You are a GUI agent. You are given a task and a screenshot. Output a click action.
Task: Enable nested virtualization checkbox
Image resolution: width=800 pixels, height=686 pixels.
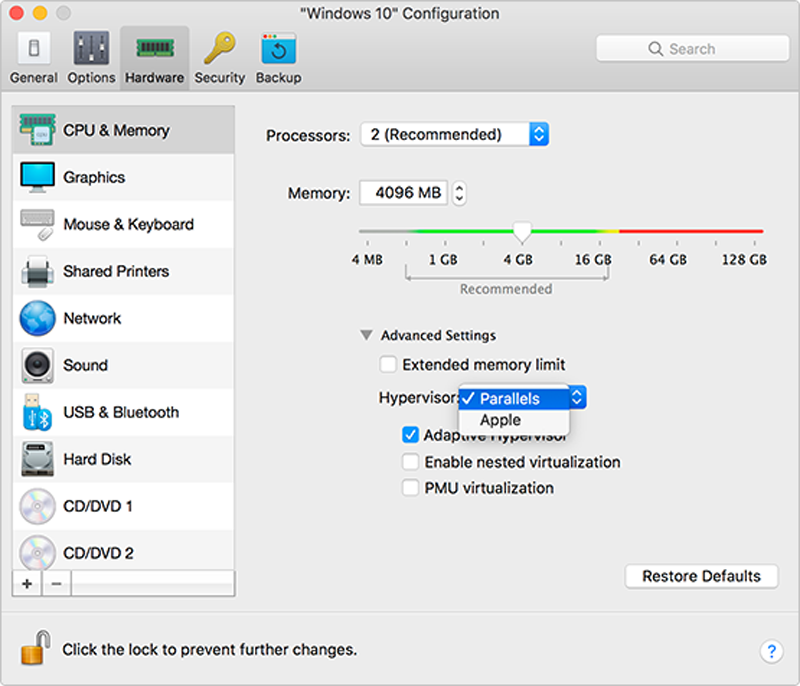pyautogui.click(x=411, y=462)
